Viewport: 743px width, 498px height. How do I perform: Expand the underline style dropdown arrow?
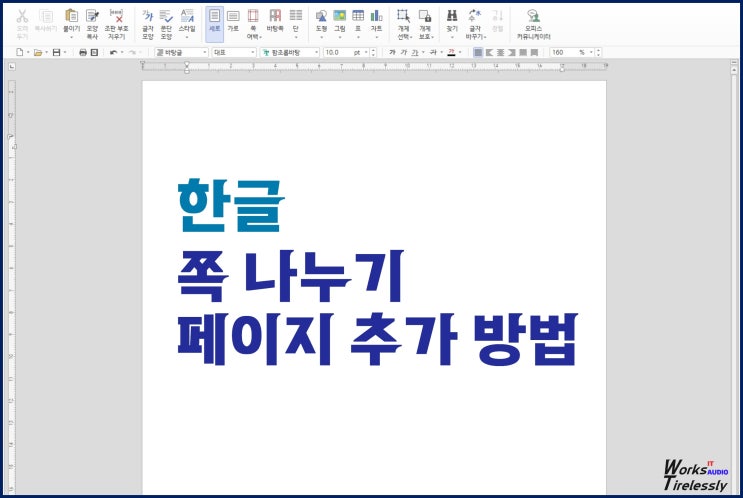coord(423,52)
